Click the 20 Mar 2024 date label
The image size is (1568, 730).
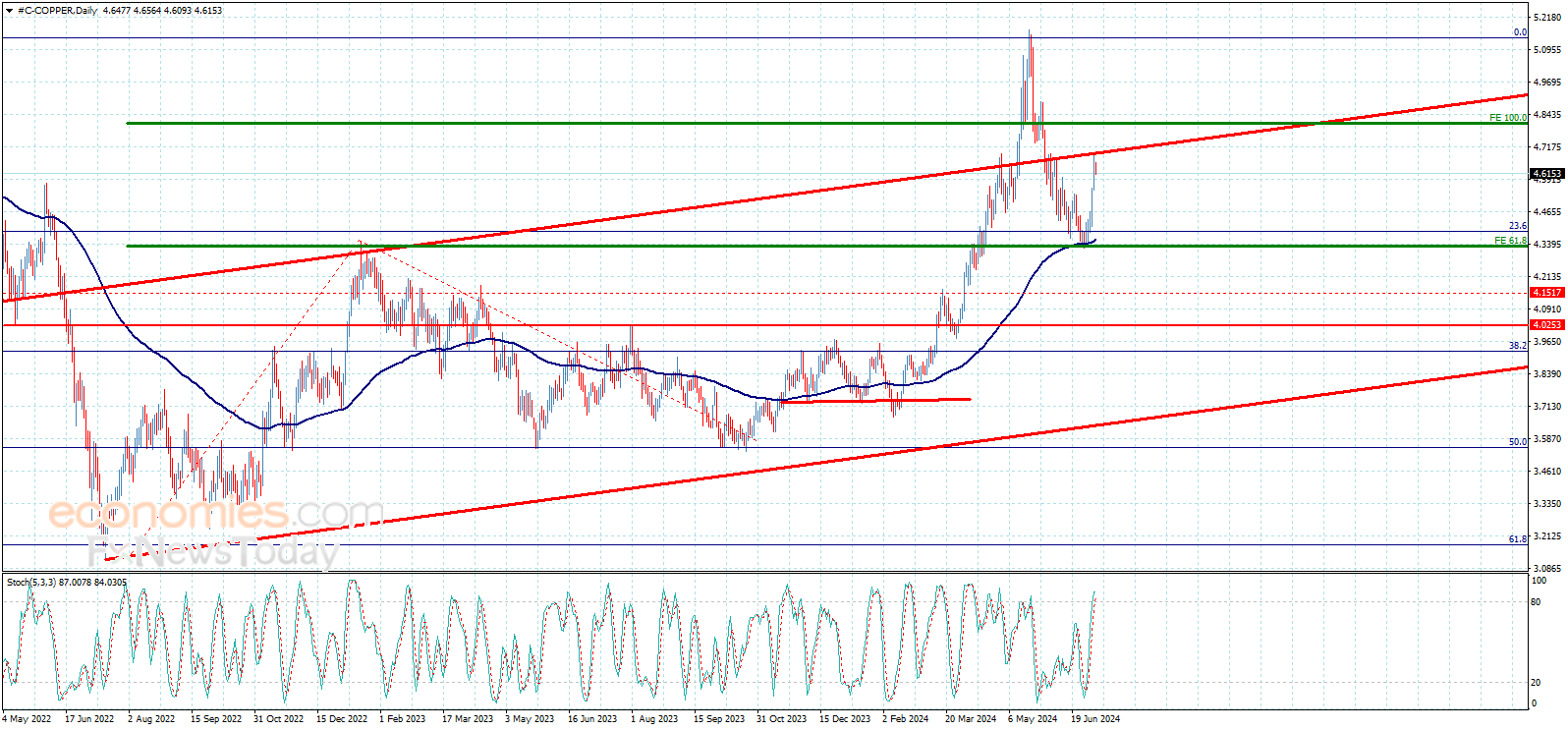click(971, 718)
